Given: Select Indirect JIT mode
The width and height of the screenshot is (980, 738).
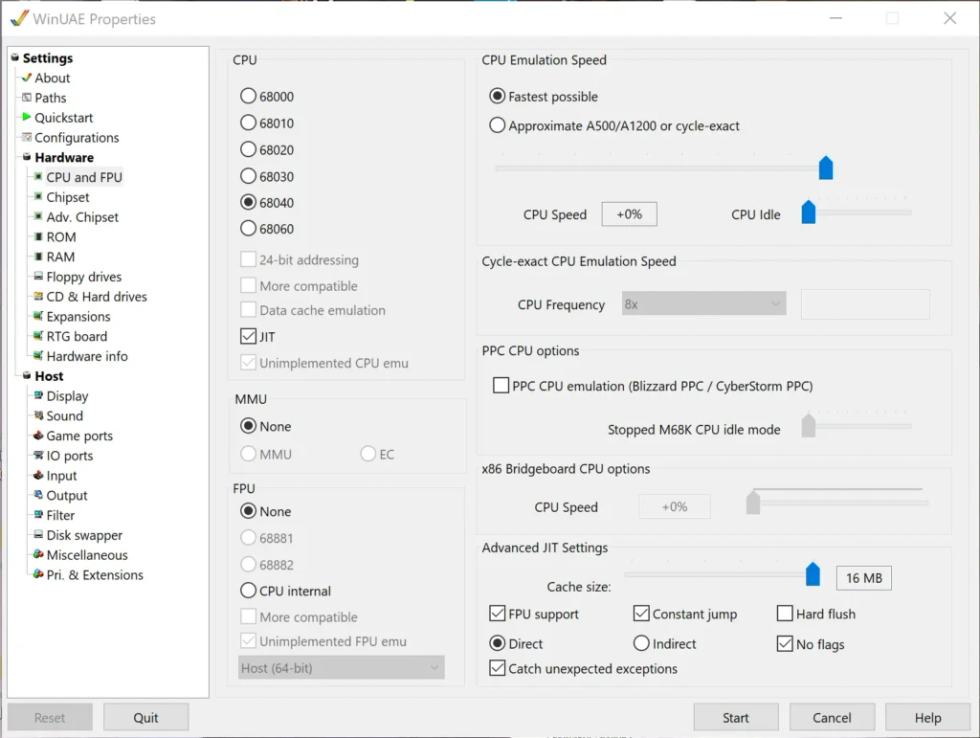Looking at the screenshot, I should coord(641,643).
